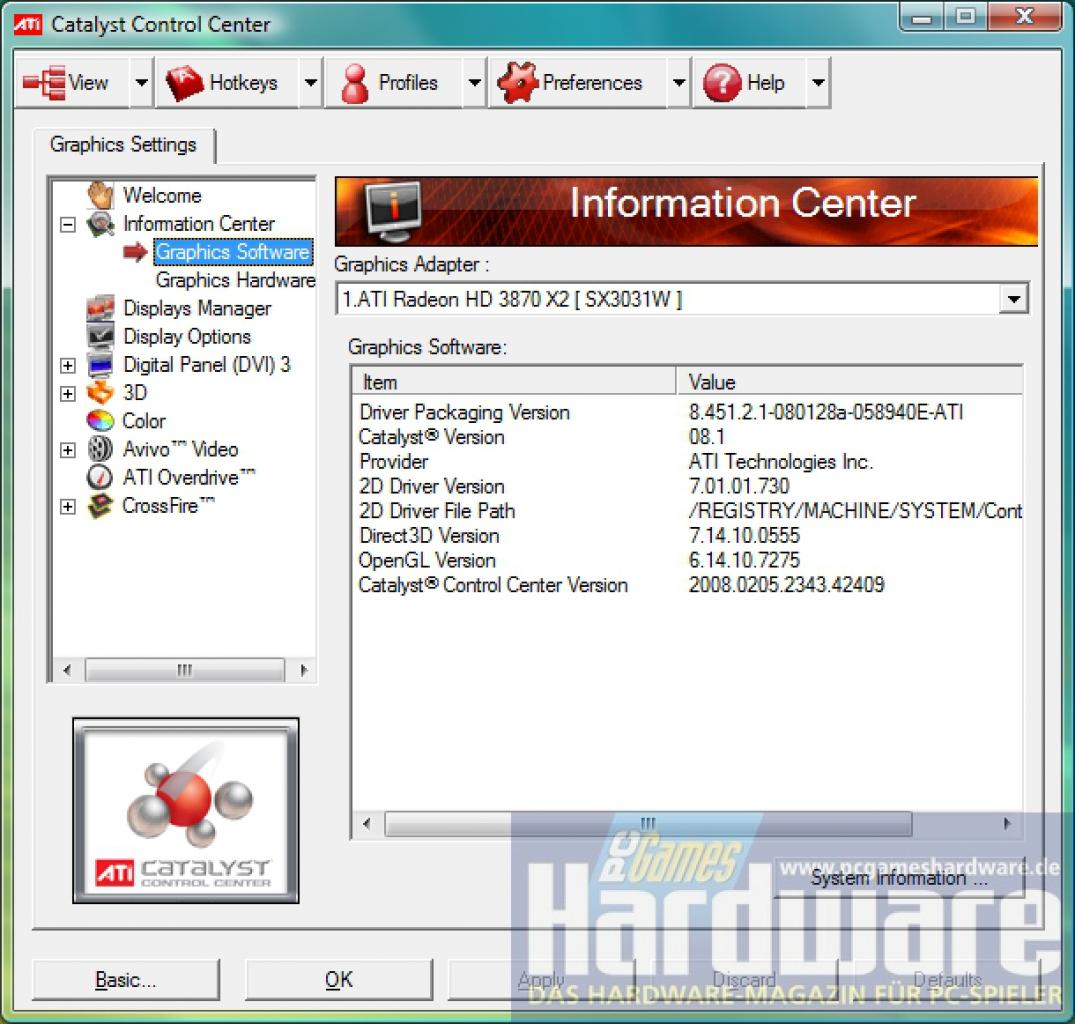Image resolution: width=1075 pixels, height=1024 pixels.
Task: Click the Item column header
Action: (x=514, y=382)
